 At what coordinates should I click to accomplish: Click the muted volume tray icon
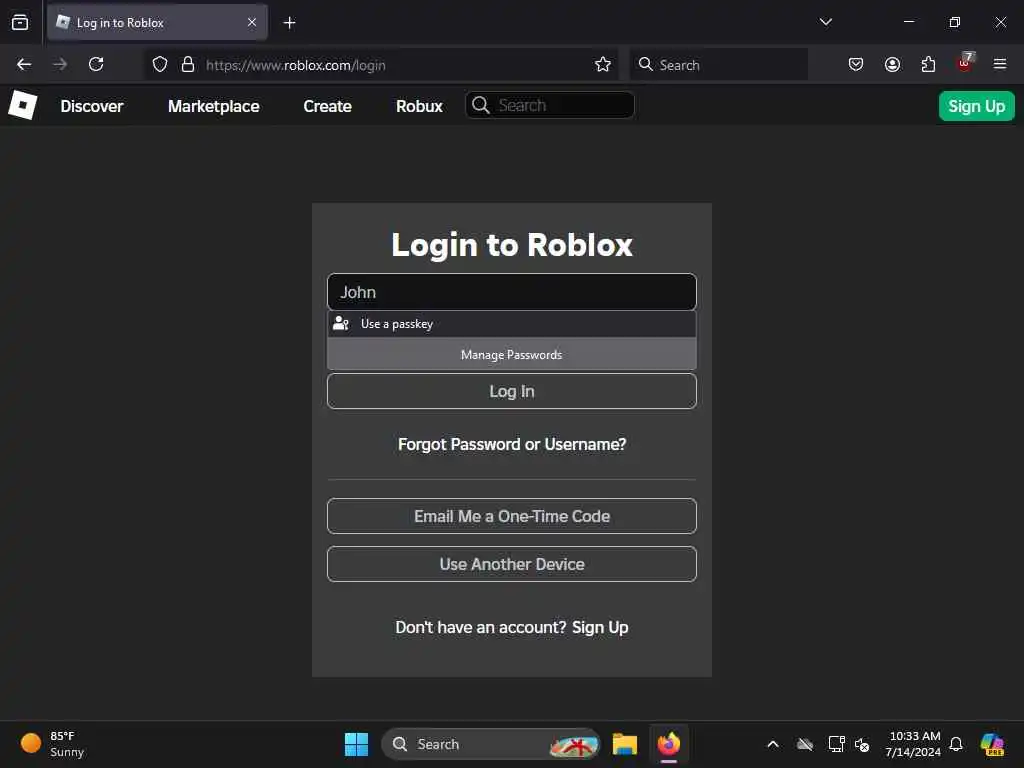(862, 744)
